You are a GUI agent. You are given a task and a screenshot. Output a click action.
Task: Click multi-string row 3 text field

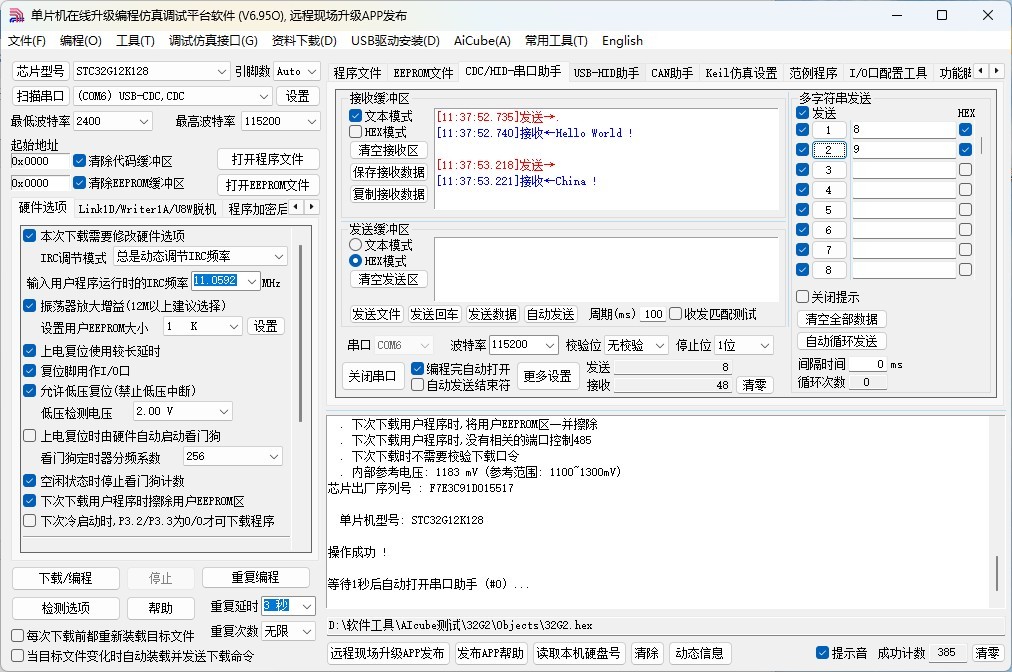(x=903, y=170)
